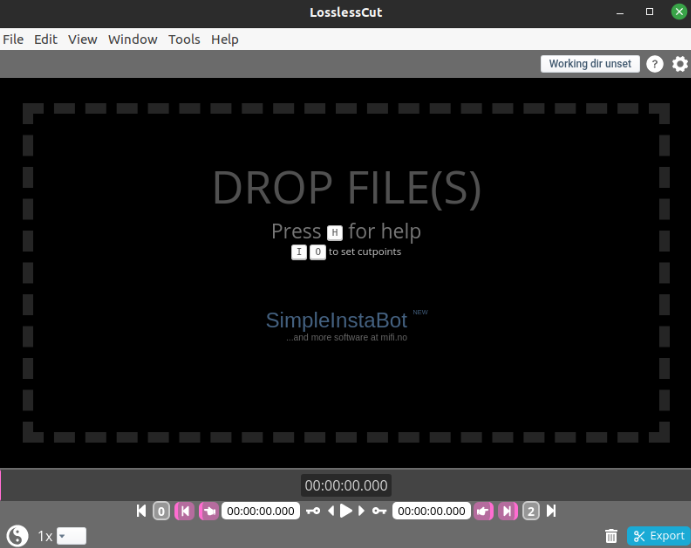
Task: Click the Export button
Action: click(658, 536)
